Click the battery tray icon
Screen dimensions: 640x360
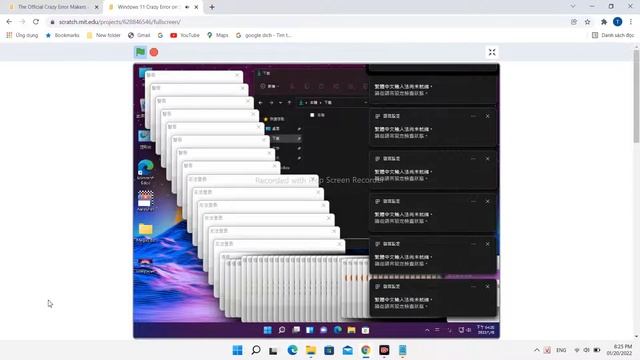click(597, 350)
